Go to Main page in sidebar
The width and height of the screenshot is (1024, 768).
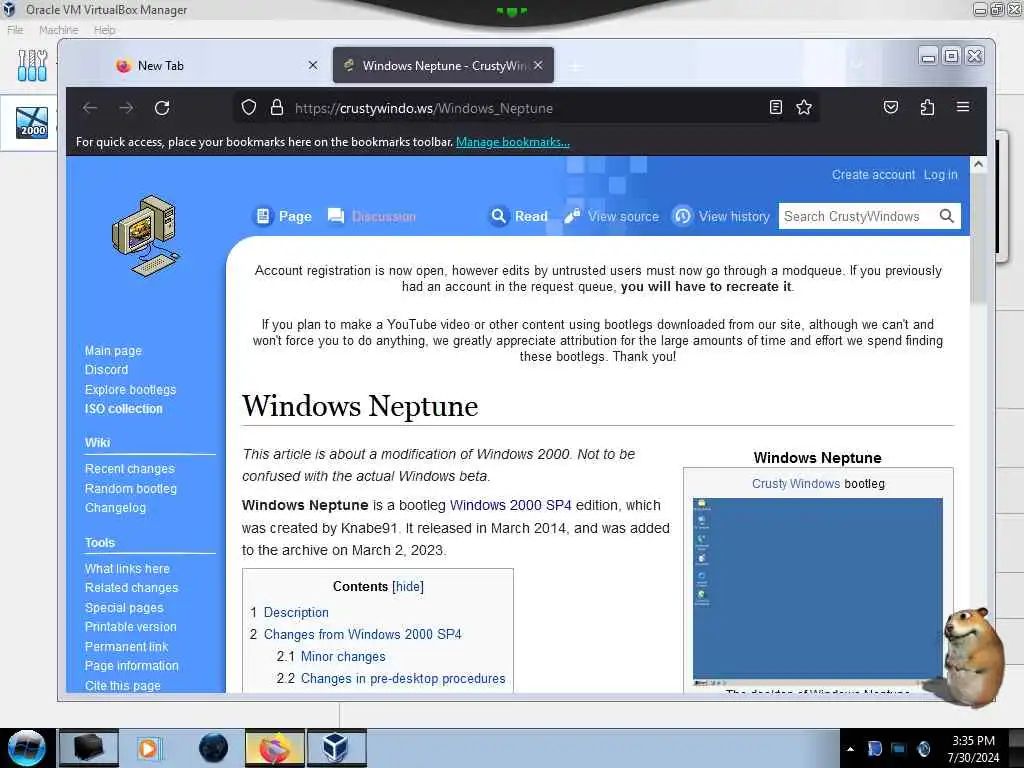(x=113, y=351)
